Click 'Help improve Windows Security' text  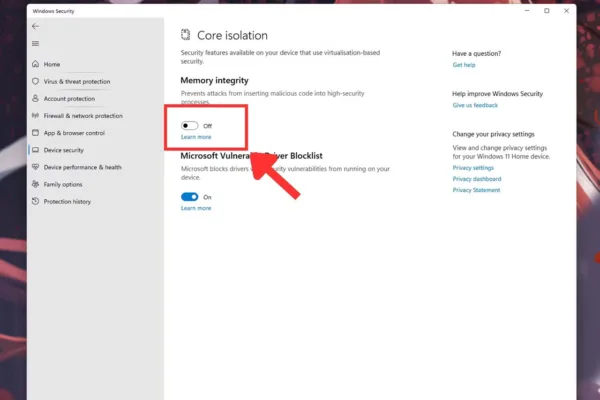tap(497, 94)
